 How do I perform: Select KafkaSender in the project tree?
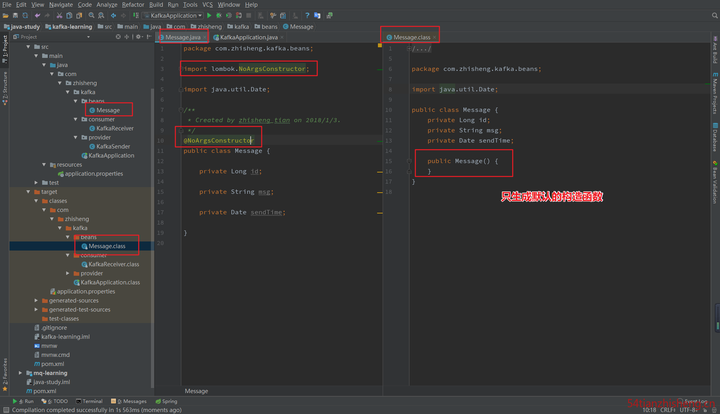(x=110, y=146)
